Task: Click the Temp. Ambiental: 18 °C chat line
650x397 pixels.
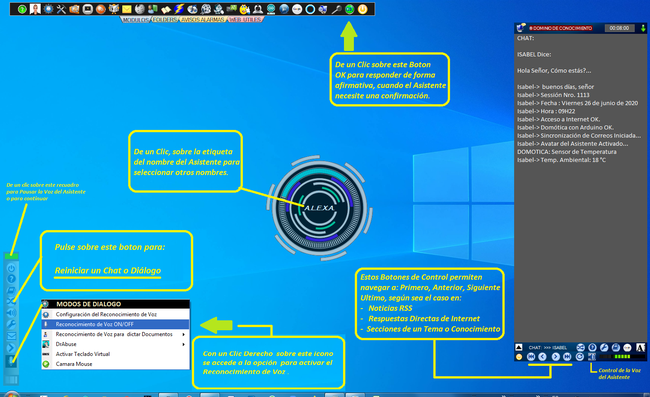Action: coord(561,160)
